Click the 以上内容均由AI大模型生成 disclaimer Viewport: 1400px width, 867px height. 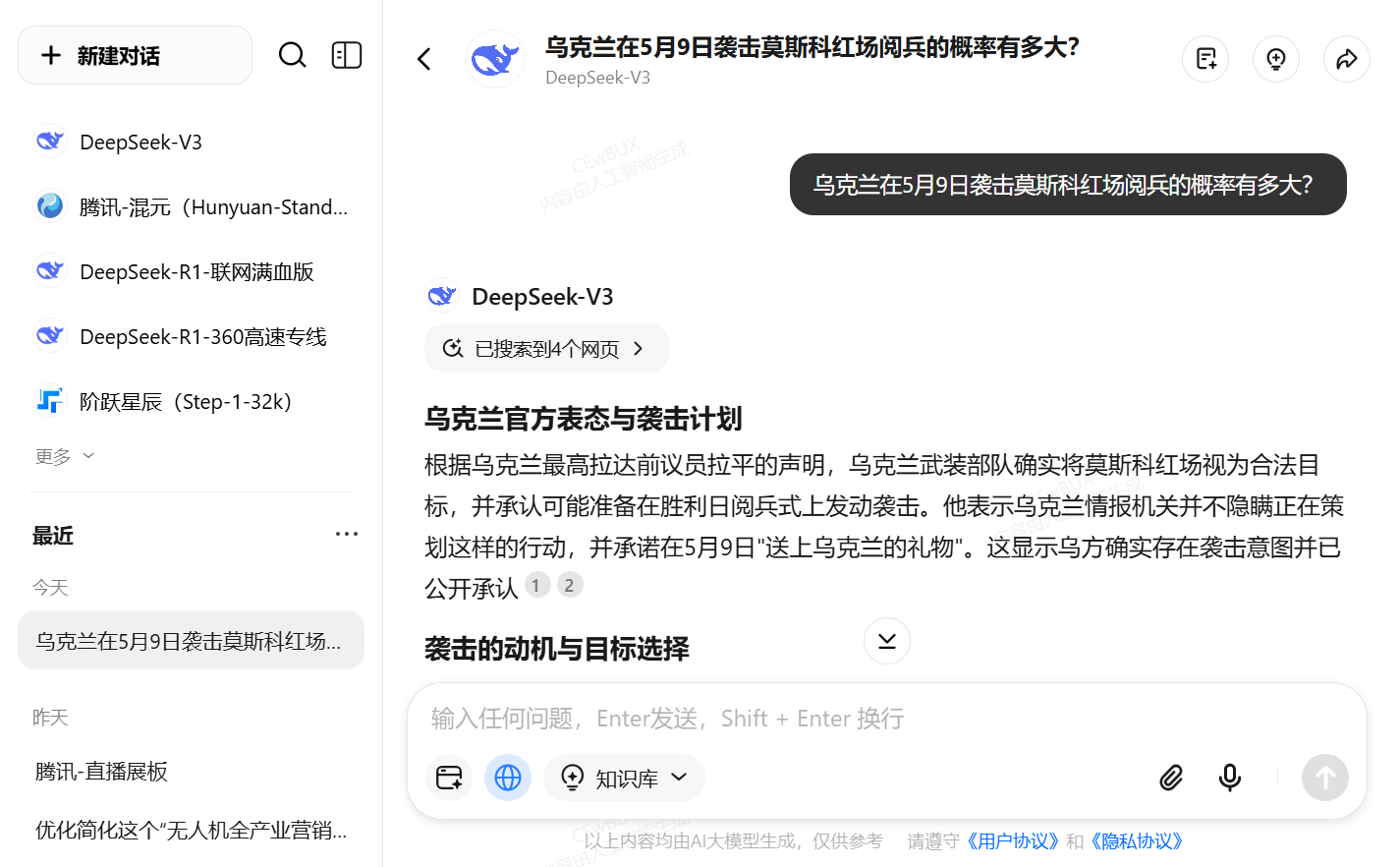click(x=733, y=841)
